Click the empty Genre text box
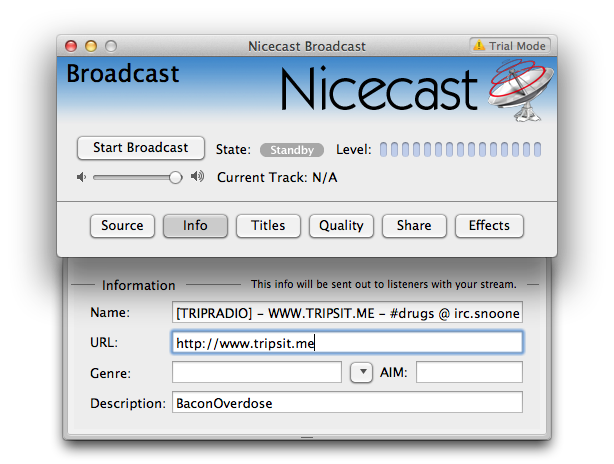Viewport: 614px width, 464px height. coord(257,373)
